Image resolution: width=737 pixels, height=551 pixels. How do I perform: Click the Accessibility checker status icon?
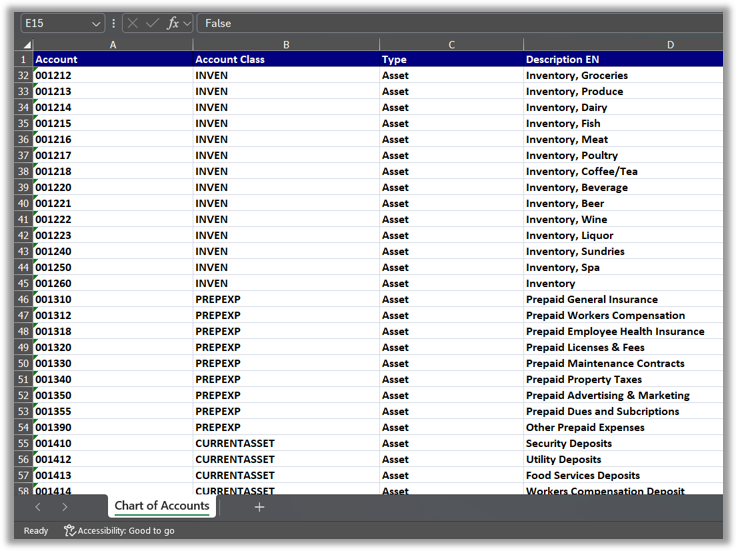(70, 531)
